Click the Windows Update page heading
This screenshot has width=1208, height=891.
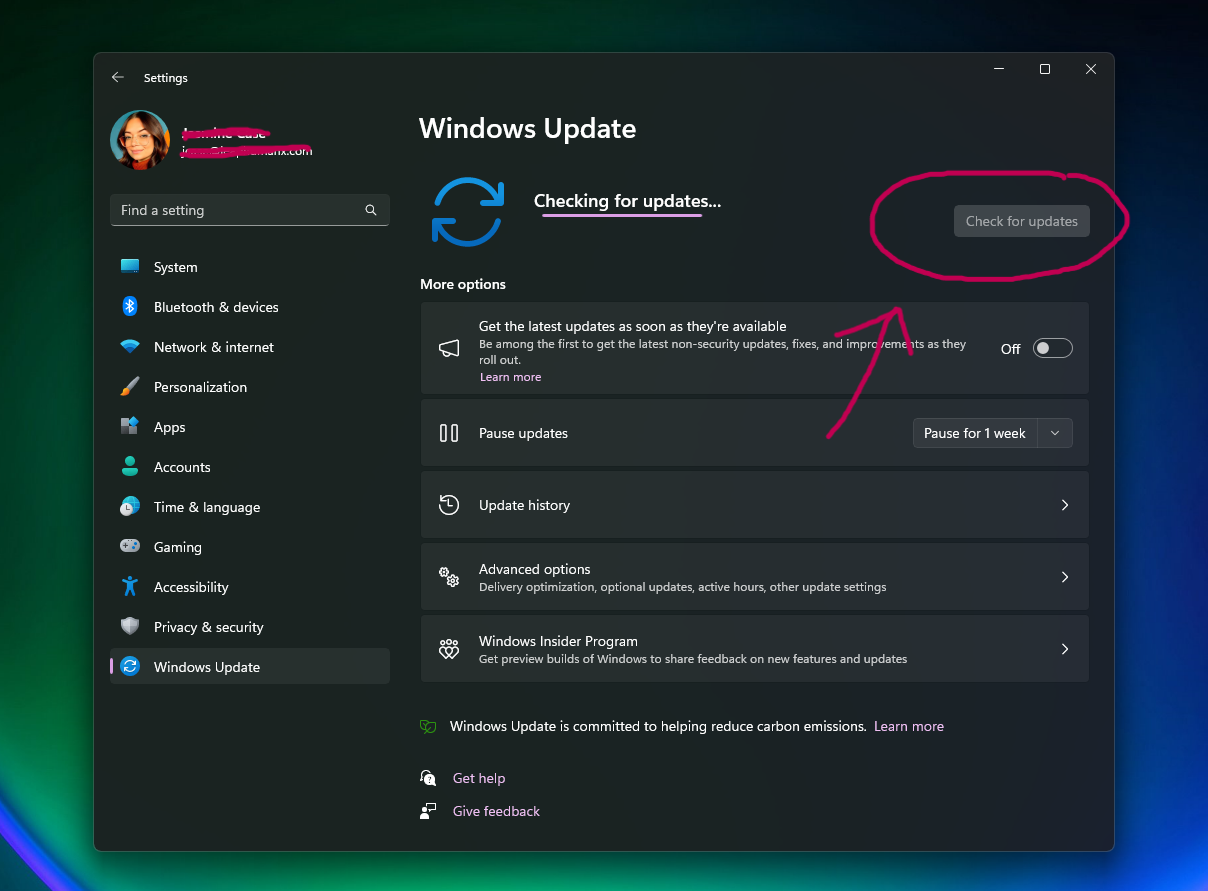point(527,128)
